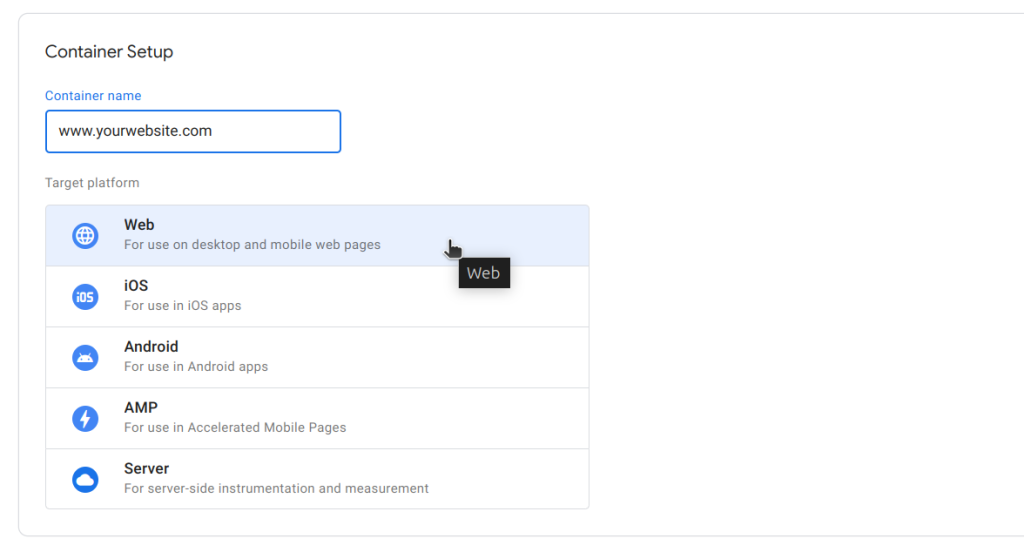The width and height of the screenshot is (1024, 552).
Task: Click "For use on desktop and mobile web pages"
Action: click(252, 244)
